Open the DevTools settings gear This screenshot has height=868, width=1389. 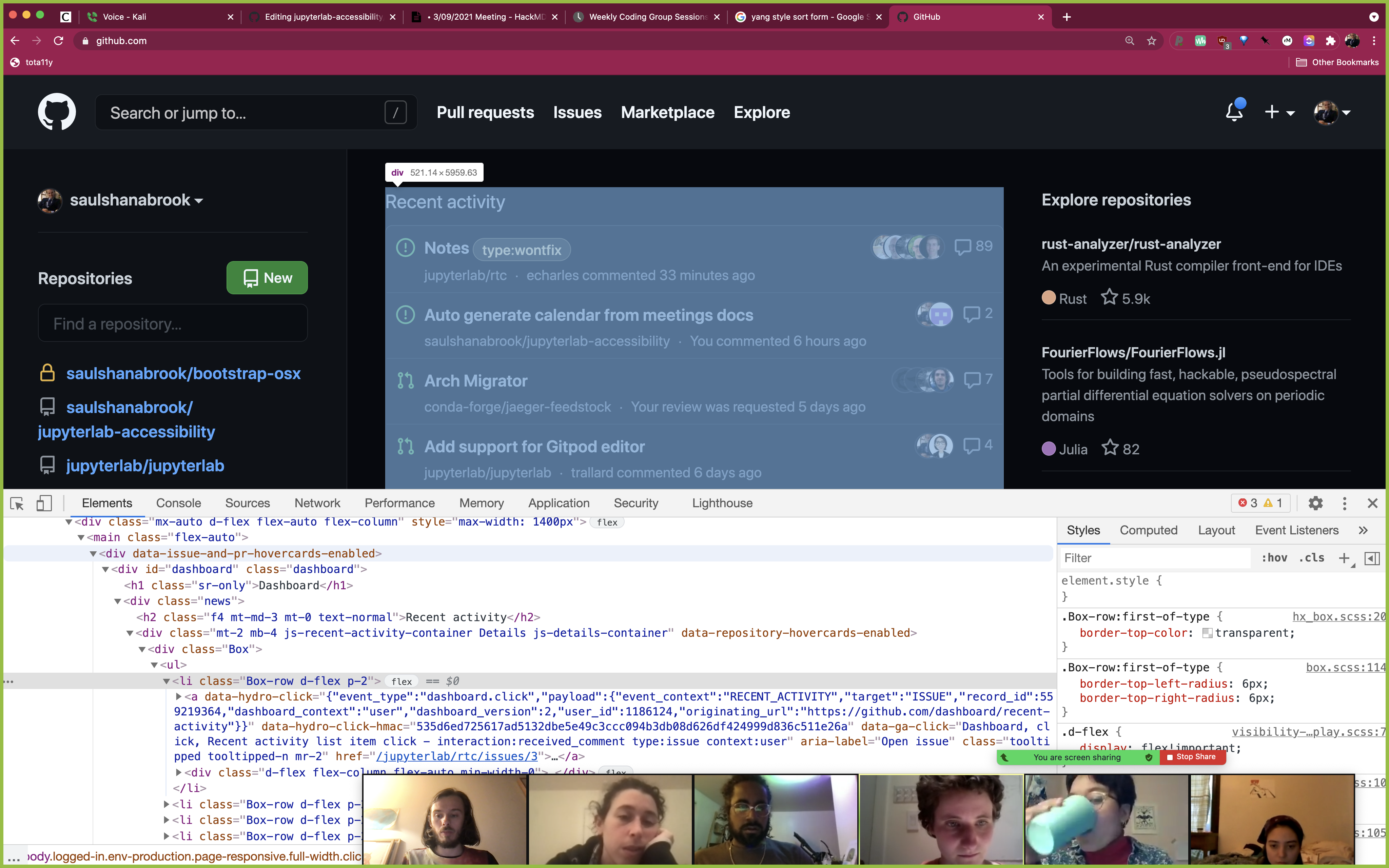pyautogui.click(x=1315, y=504)
